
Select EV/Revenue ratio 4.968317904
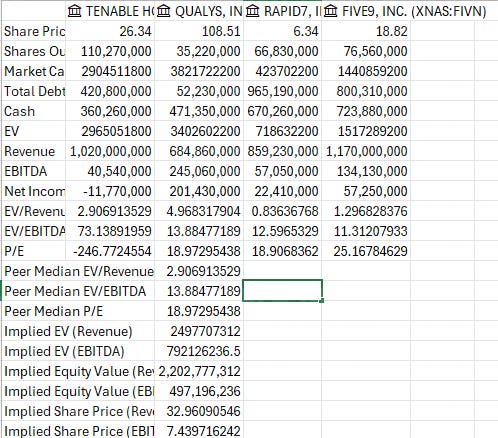coord(203,211)
